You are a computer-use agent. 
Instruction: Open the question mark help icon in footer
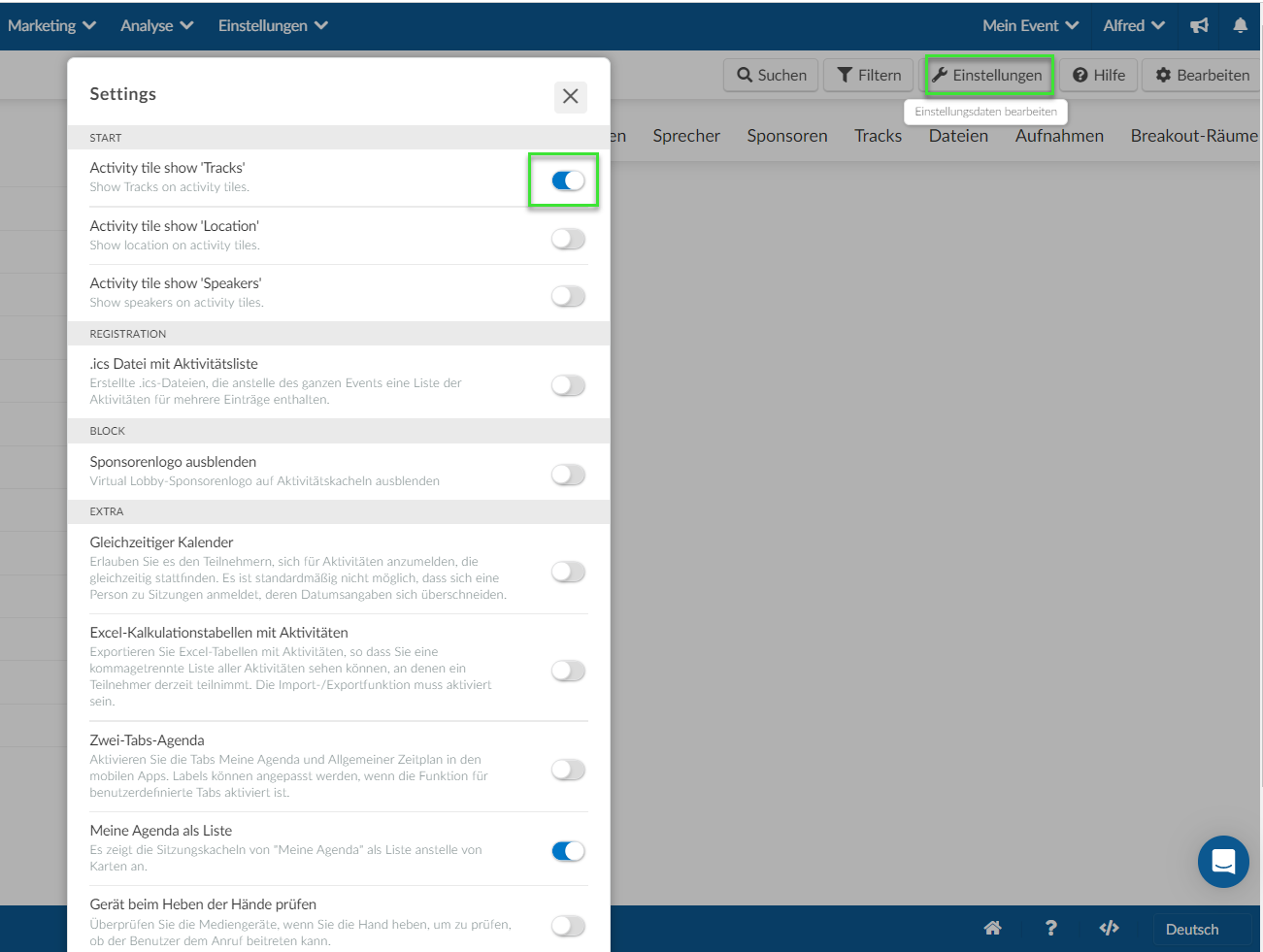pos(1050,928)
